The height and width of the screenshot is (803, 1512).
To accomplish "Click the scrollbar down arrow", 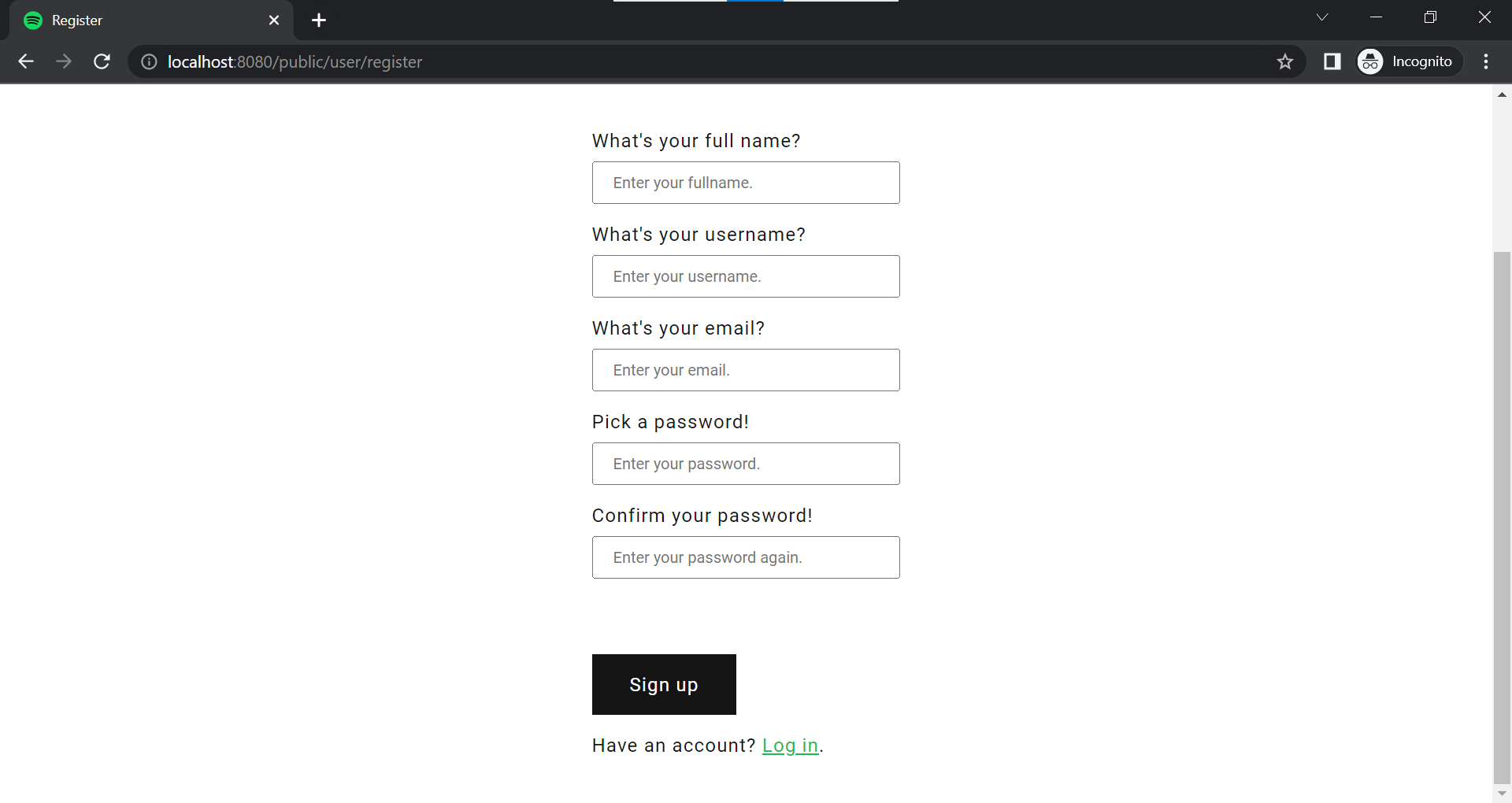I will (1502, 794).
